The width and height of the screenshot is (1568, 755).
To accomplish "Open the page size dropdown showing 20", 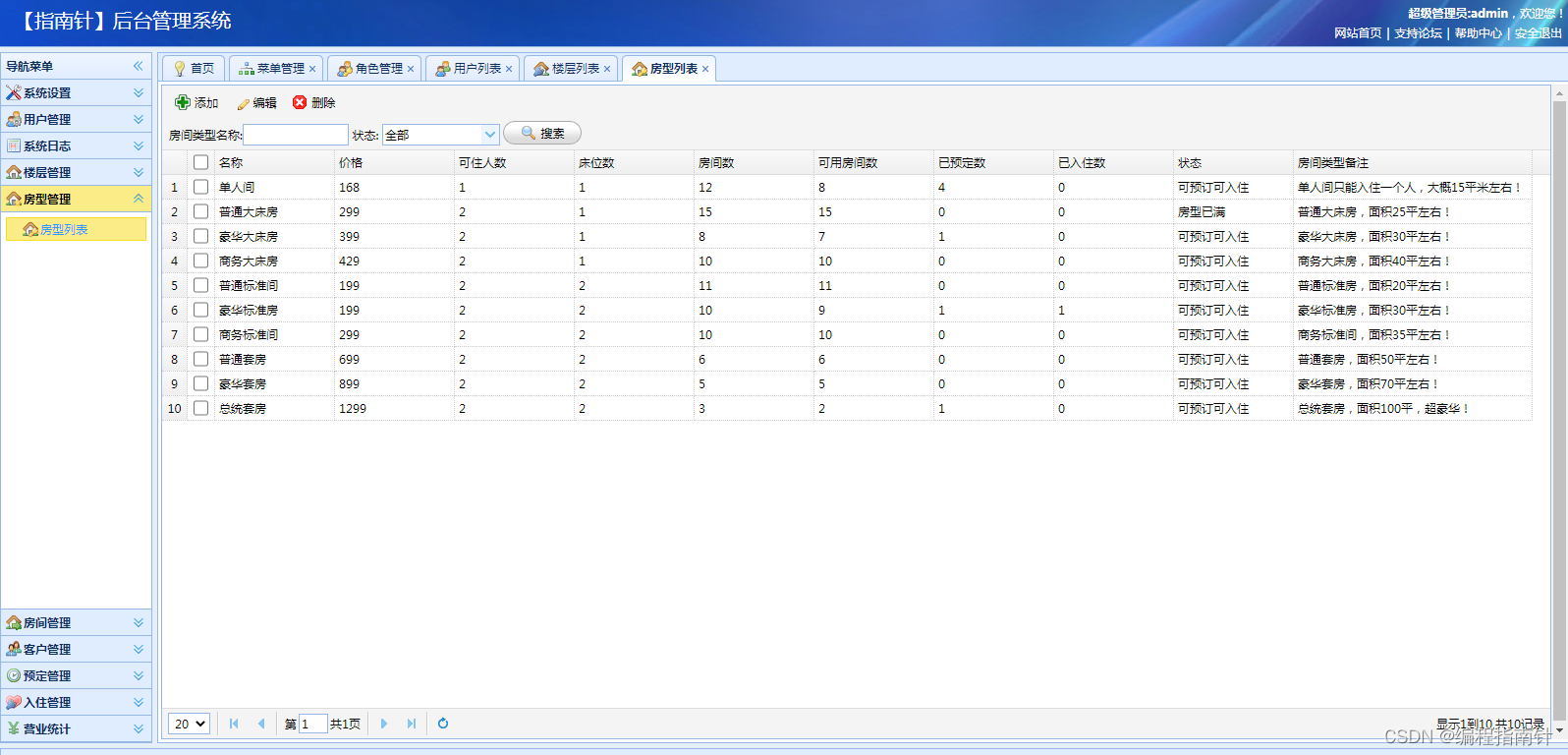I will click(x=189, y=724).
